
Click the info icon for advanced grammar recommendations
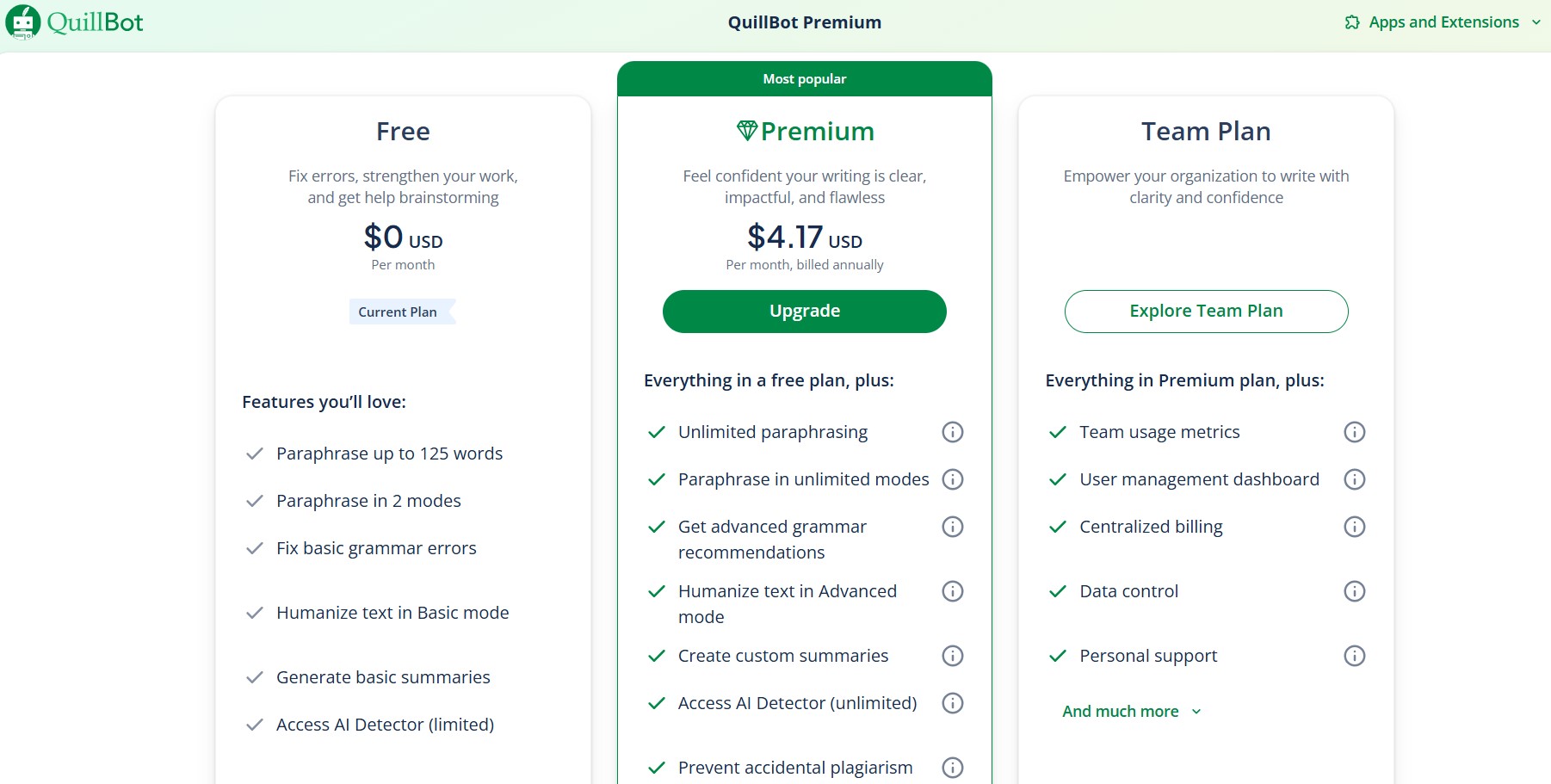[x=953, y=527]
